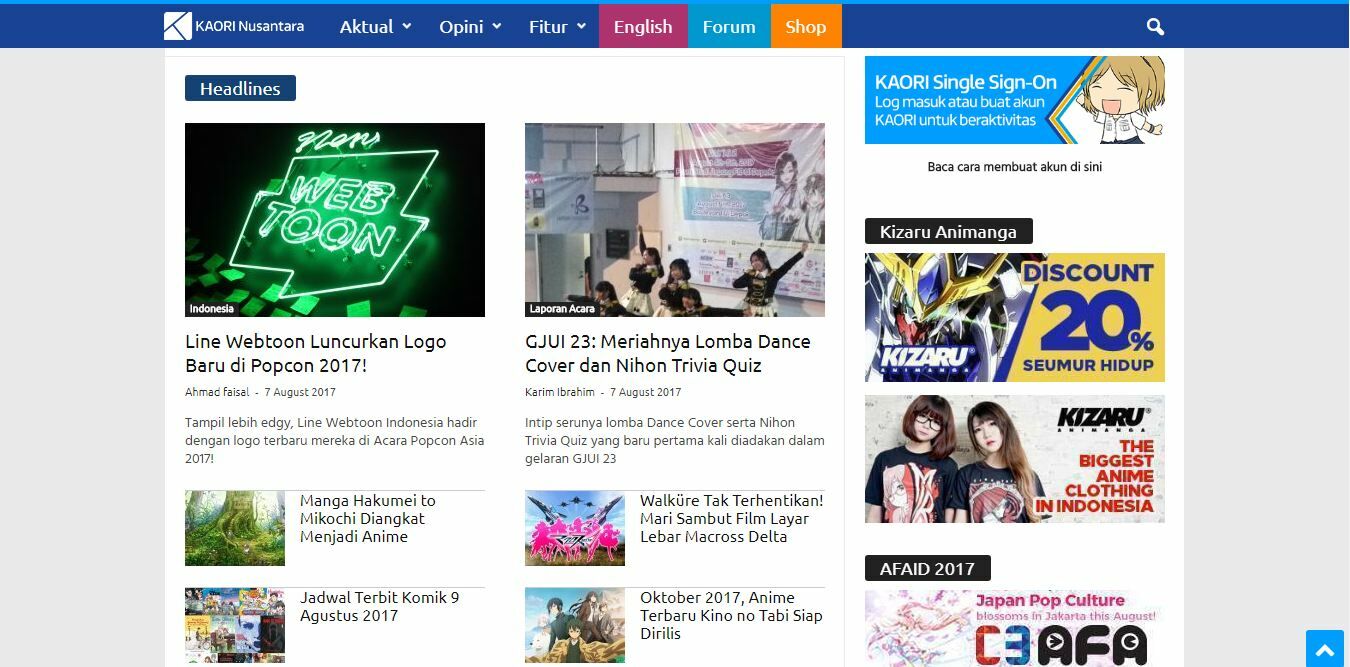Open the C3 AFA Japan Pop Culture banner
This screenshot has width=1350, height=667.
(x=1015, y=628)
